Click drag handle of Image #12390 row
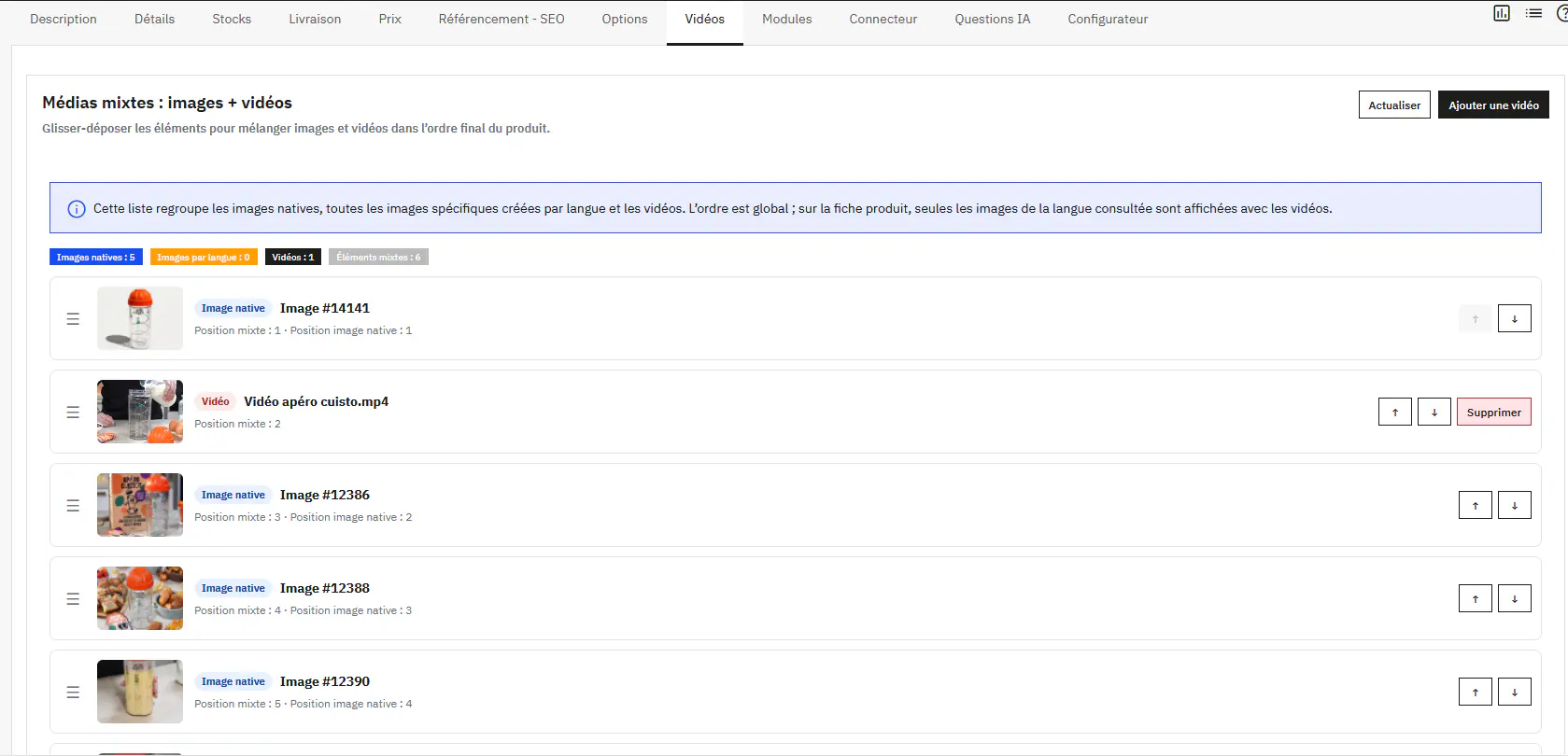 [73, 693]
